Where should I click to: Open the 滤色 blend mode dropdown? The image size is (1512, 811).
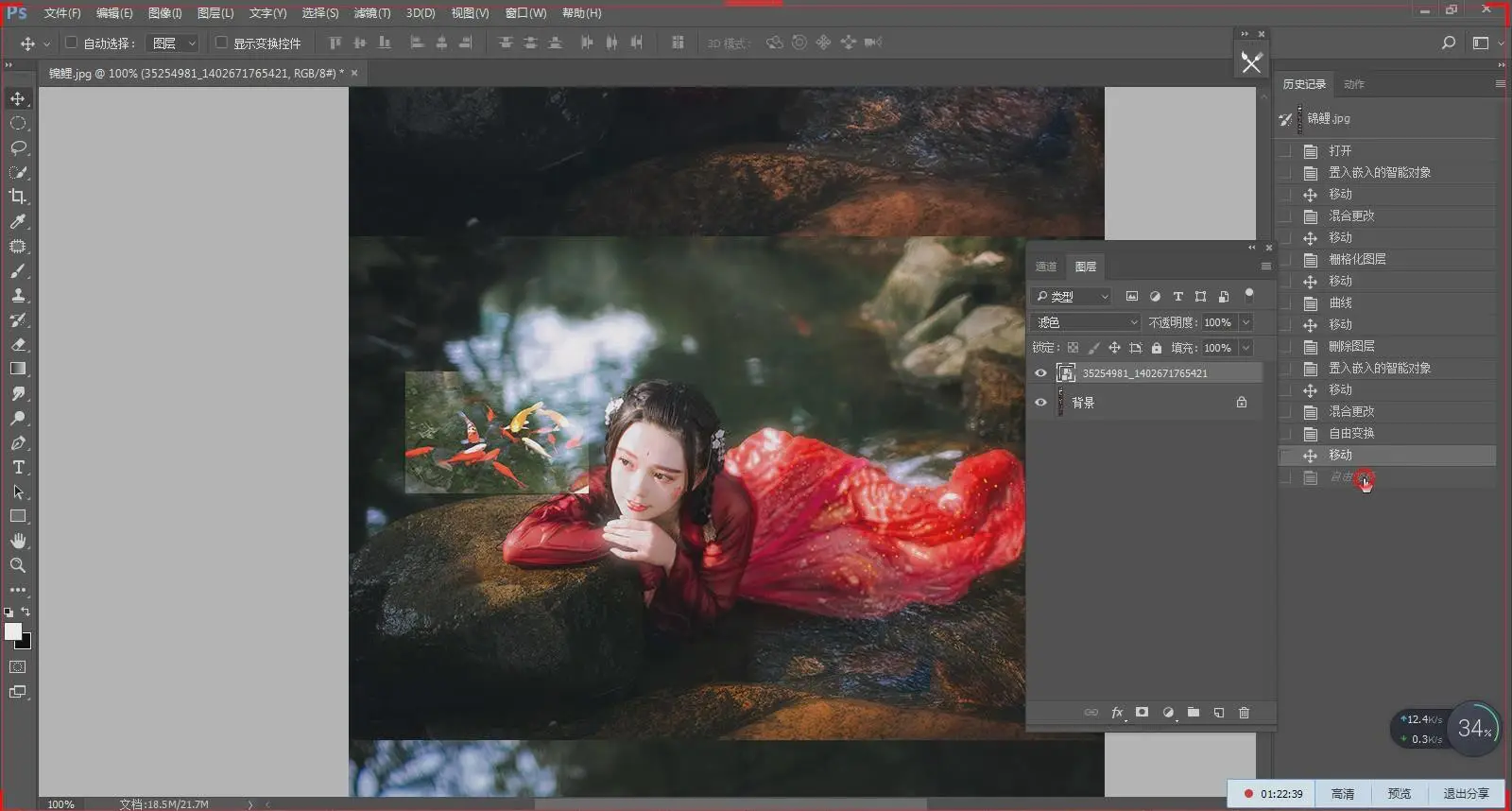pyautogui.click(x=1085, y=322)
